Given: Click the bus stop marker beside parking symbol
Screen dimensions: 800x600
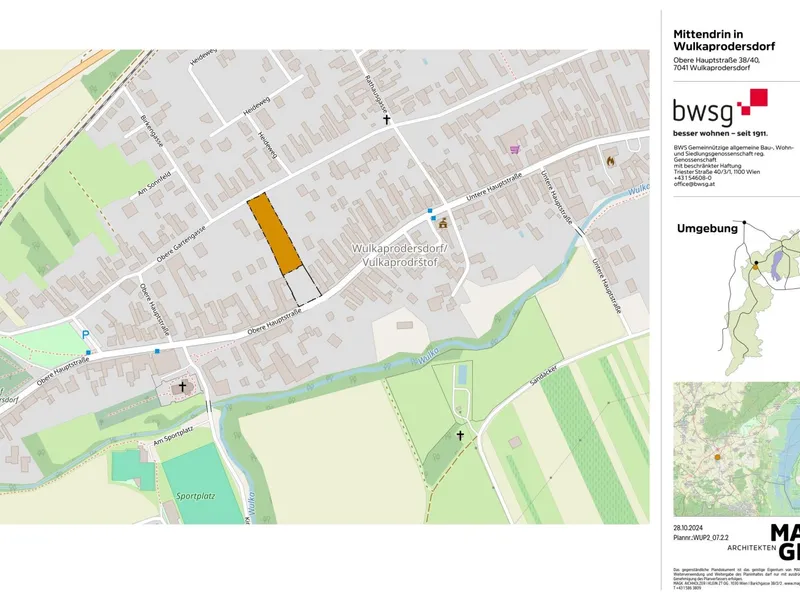Looking at the screenshot, I should coord(88,352).
